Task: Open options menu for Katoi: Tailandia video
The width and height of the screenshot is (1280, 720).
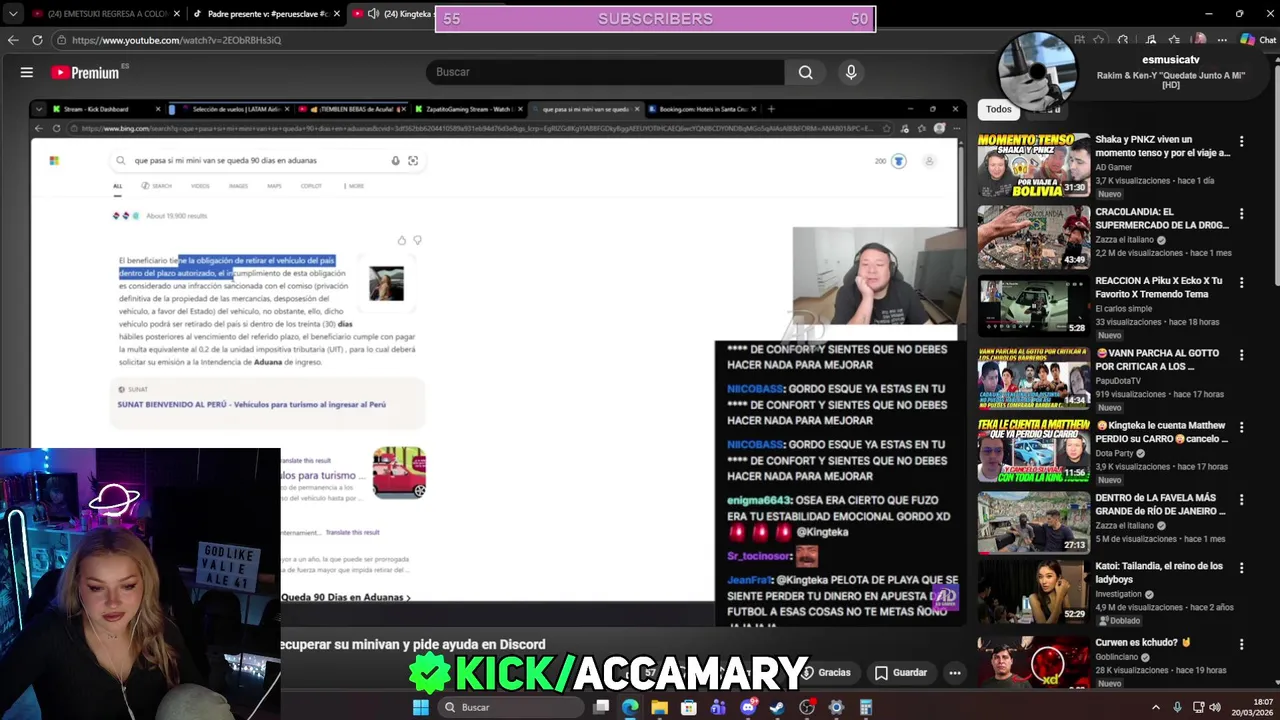Action: (x=1241, y=568)
